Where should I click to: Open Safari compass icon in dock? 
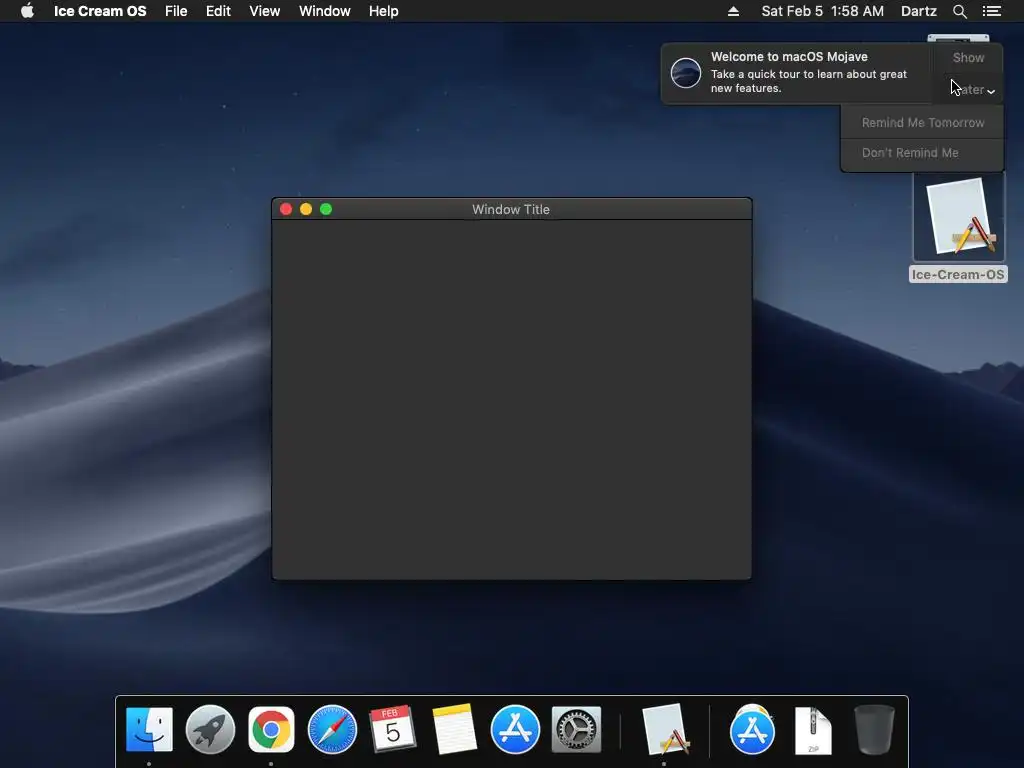[332, 729]
